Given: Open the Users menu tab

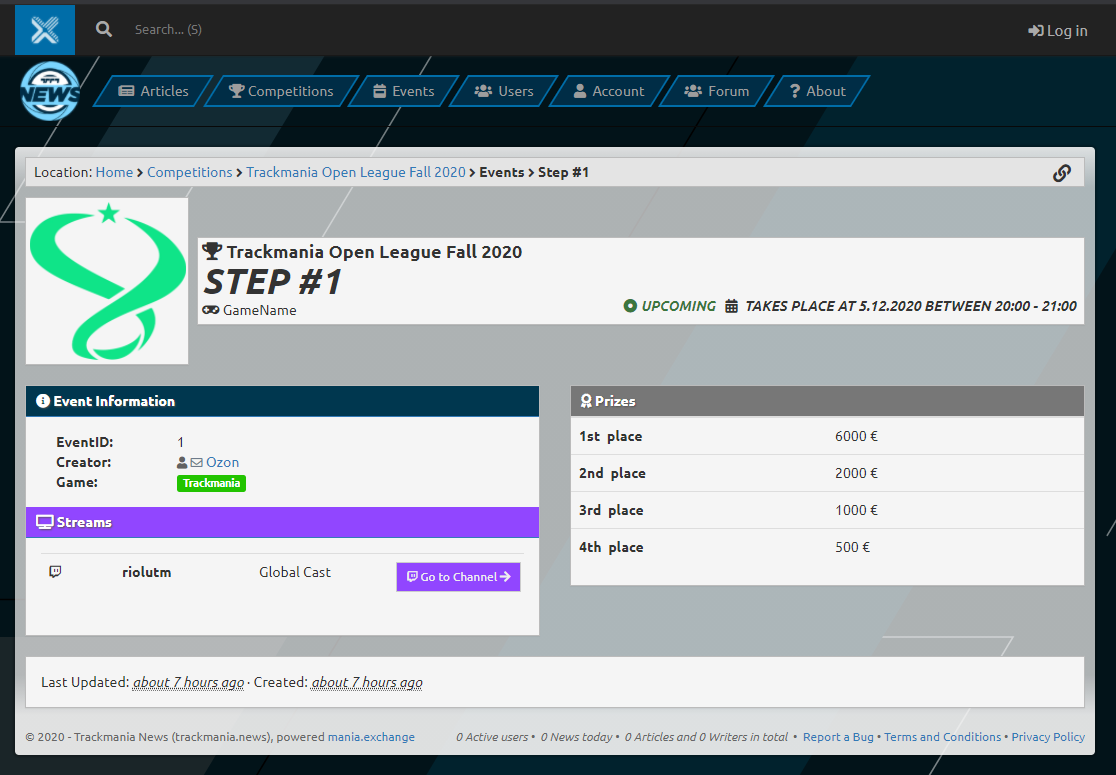Looking at the screenshot, I should [x=504, y=91].
